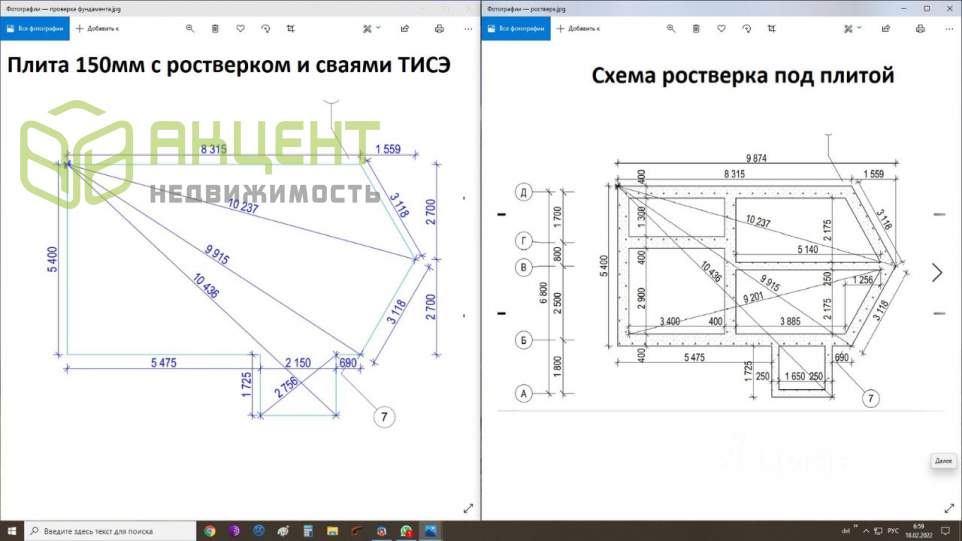Open the Windows Start menu
Image resolution: width=962 pixels, height=541 pixels.
click(x=10, y=531)
